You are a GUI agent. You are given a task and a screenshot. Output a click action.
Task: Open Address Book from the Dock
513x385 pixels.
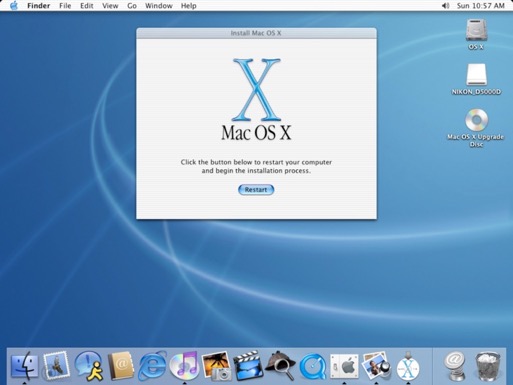(120, 366)
